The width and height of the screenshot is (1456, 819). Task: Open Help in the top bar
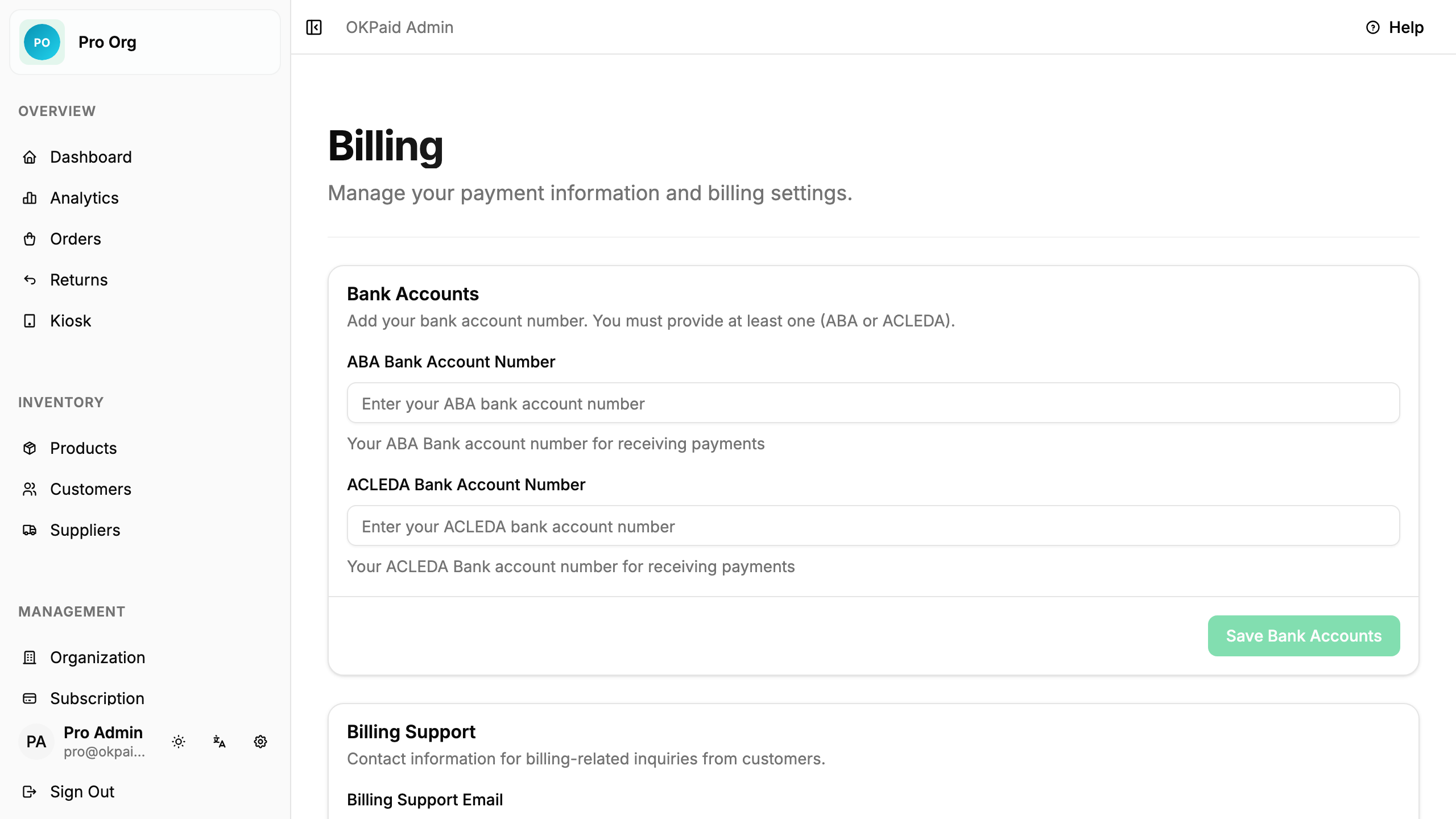[x=1395, y=27]
